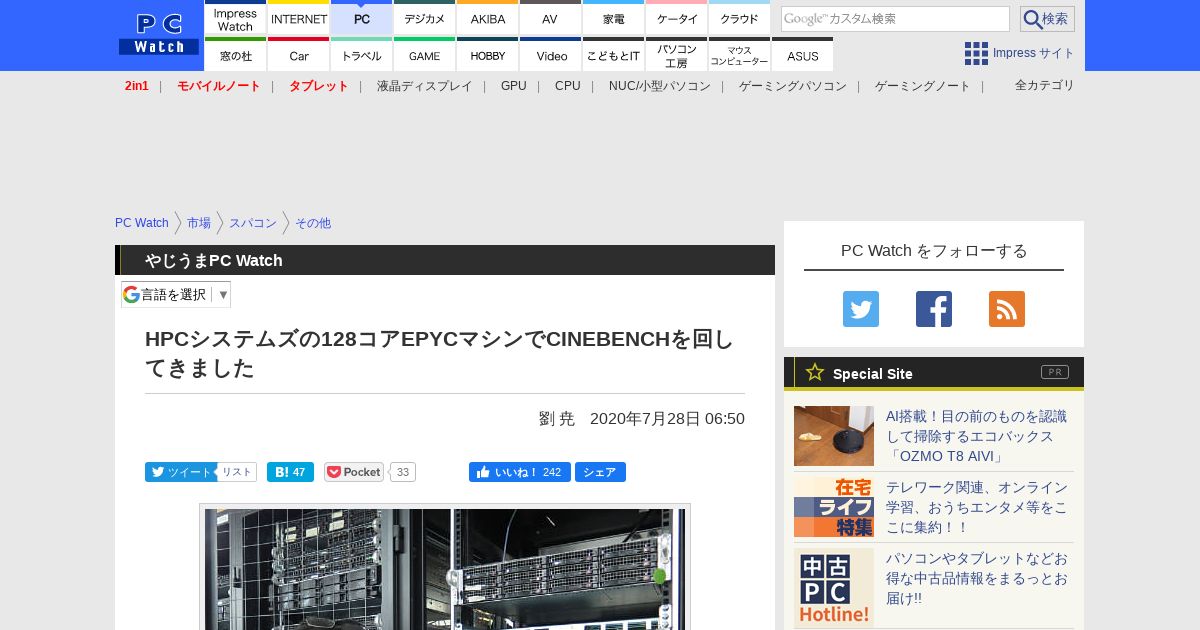
Task: Click the モバイルノート category link
Action: pos(218,86)
